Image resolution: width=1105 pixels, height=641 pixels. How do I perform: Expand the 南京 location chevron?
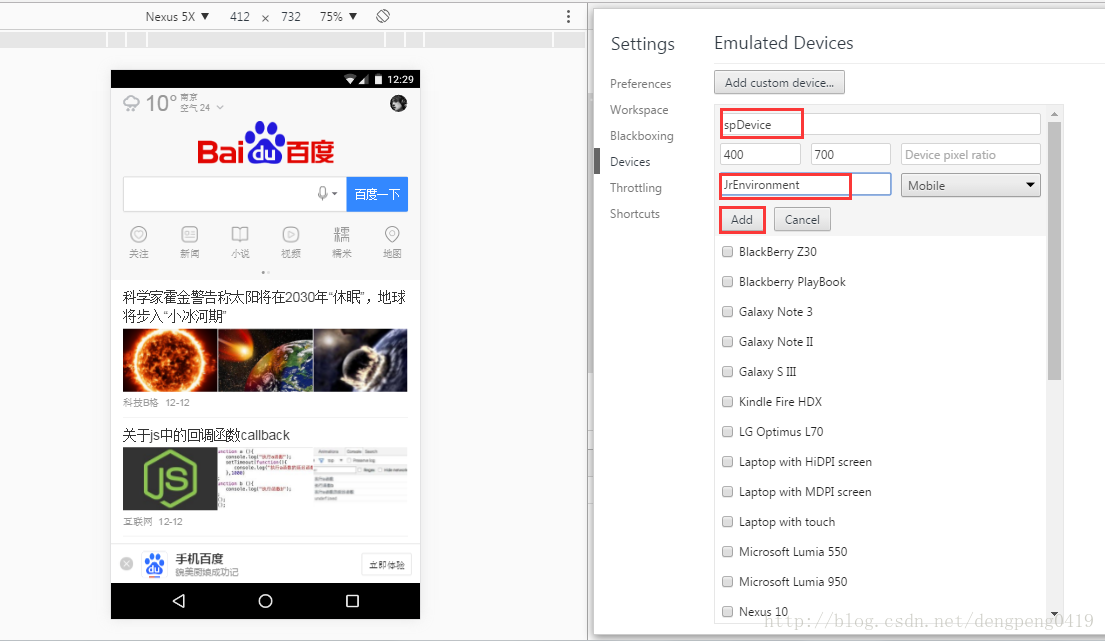(220, 108)
